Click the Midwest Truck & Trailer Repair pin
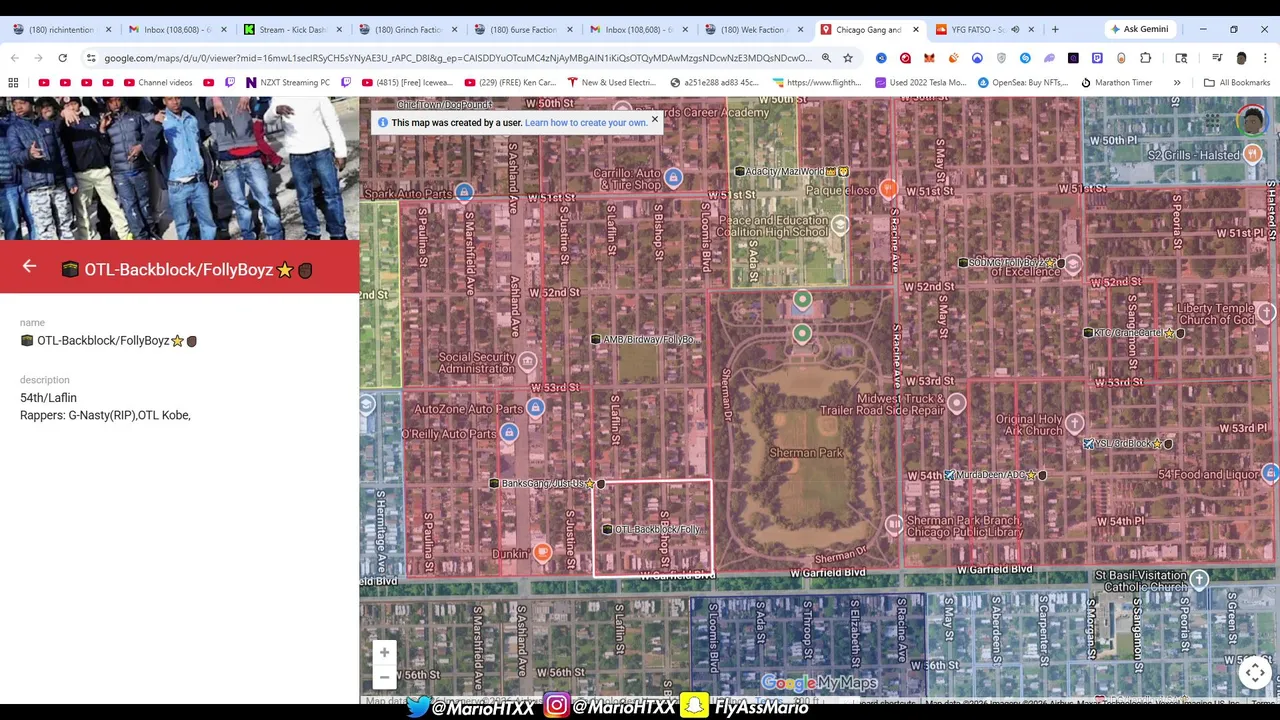This screenshot has height=720, width=1280. [x=956, y=403]
